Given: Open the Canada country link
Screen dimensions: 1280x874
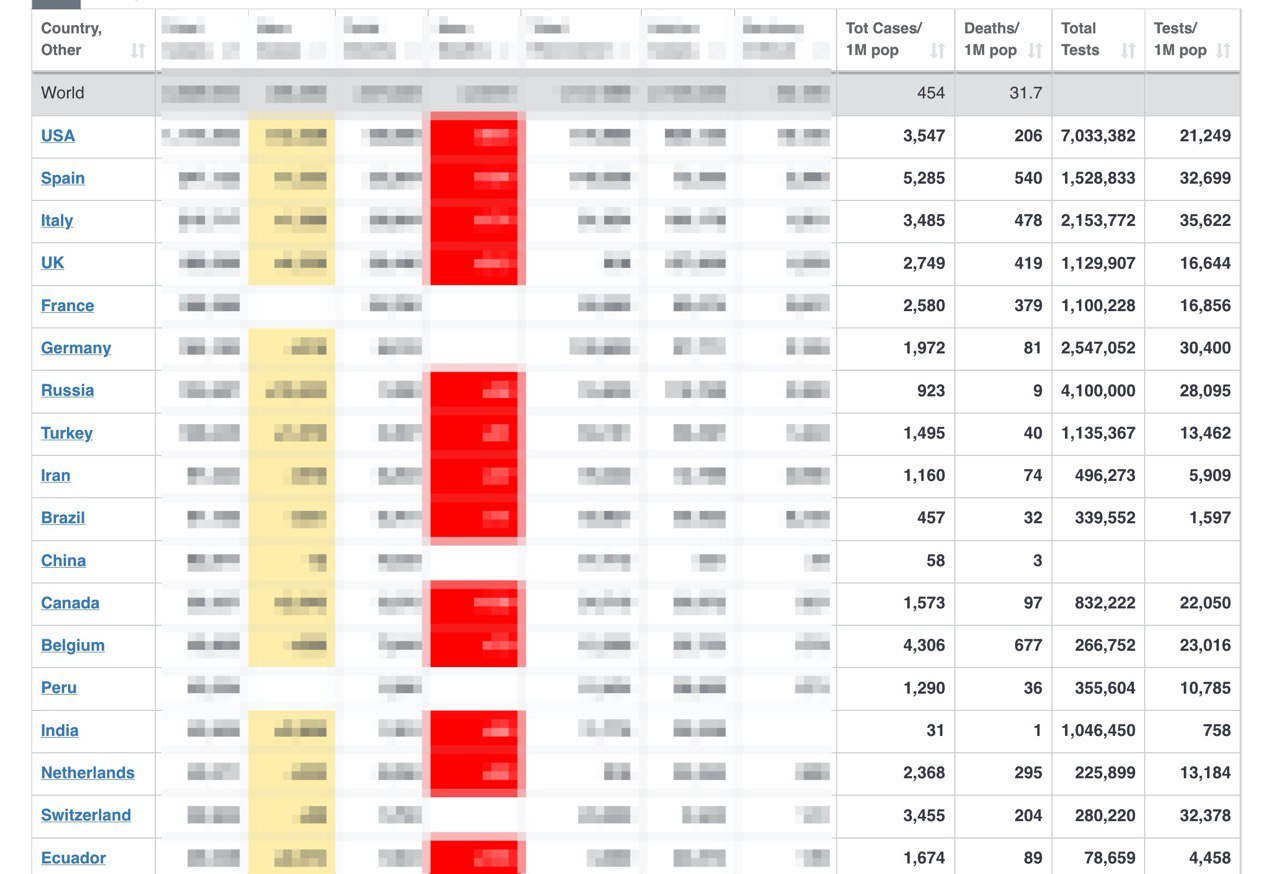Looking at the screenshot, I should (x=70, y=603).
